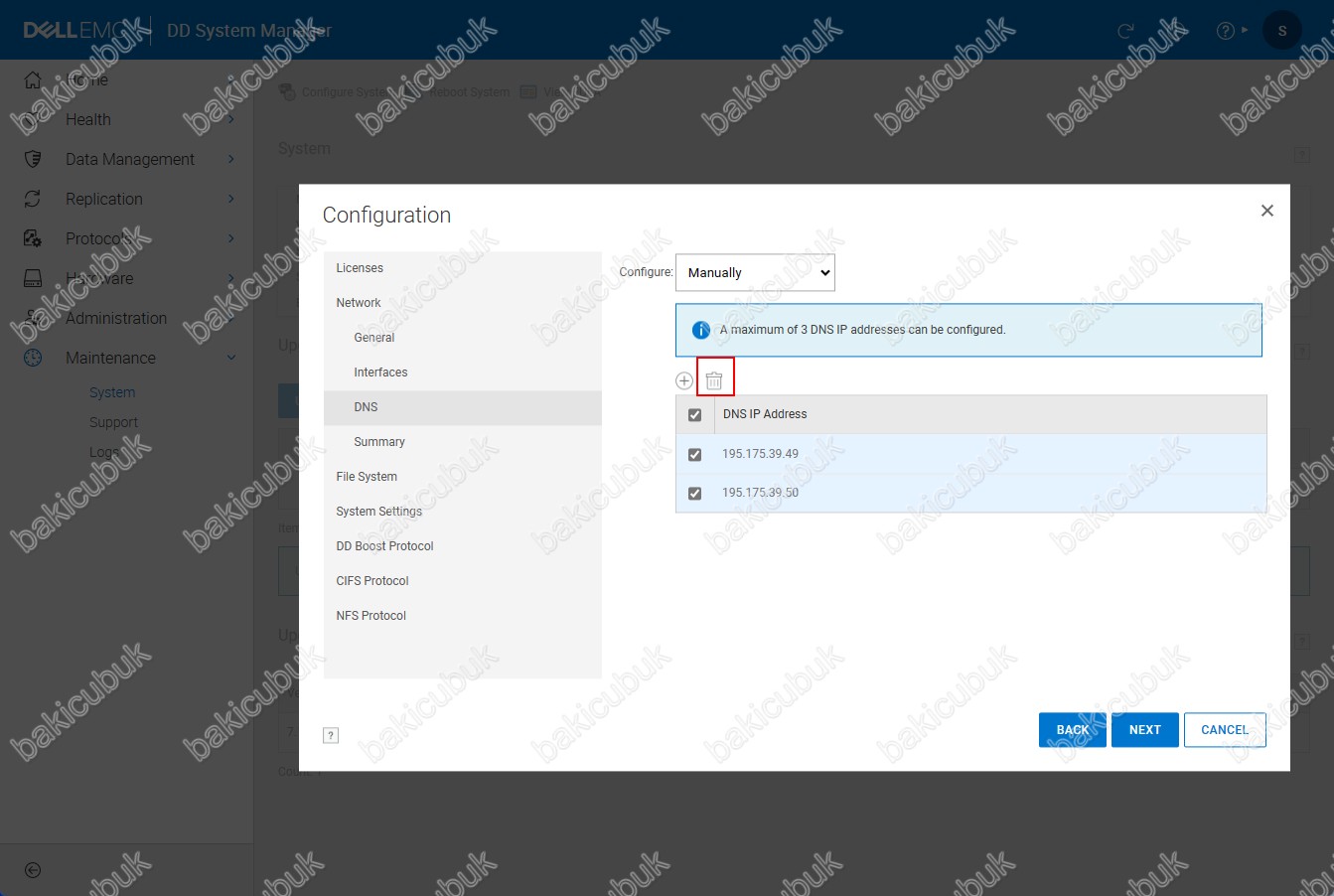Select Network in Configuration steps

463,303
